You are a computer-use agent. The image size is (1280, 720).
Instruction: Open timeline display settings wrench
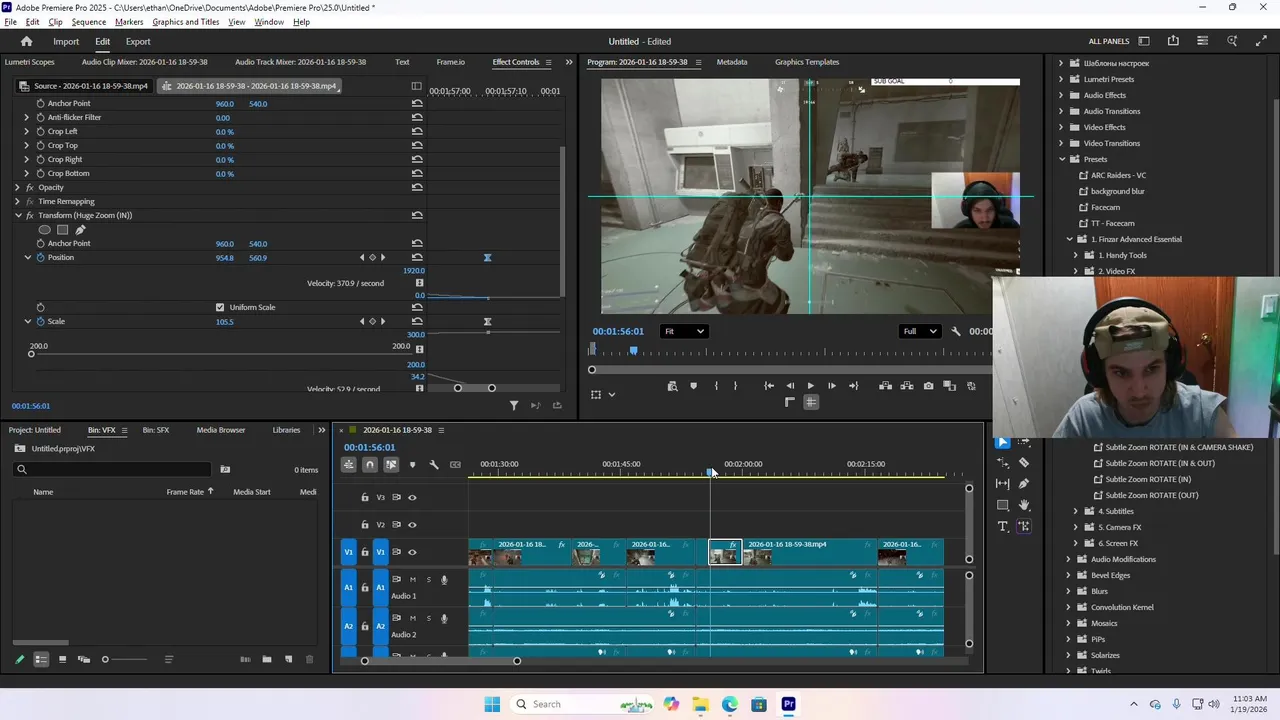click(x=434, y=465)
